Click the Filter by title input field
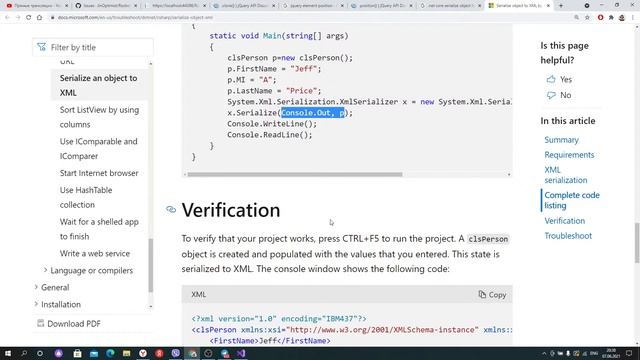 93,47
